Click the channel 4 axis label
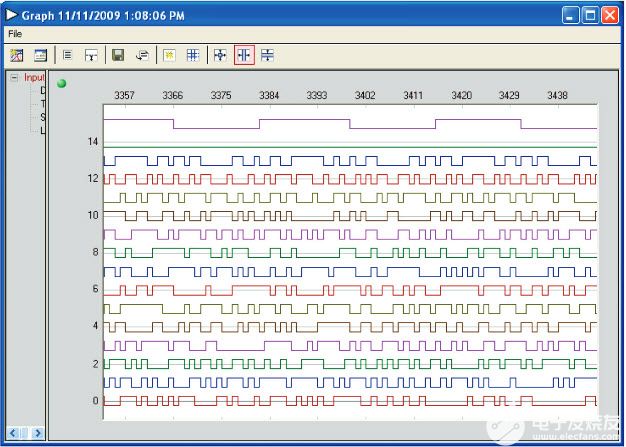This screenshot has width=626, height=447. click(95, 326)
